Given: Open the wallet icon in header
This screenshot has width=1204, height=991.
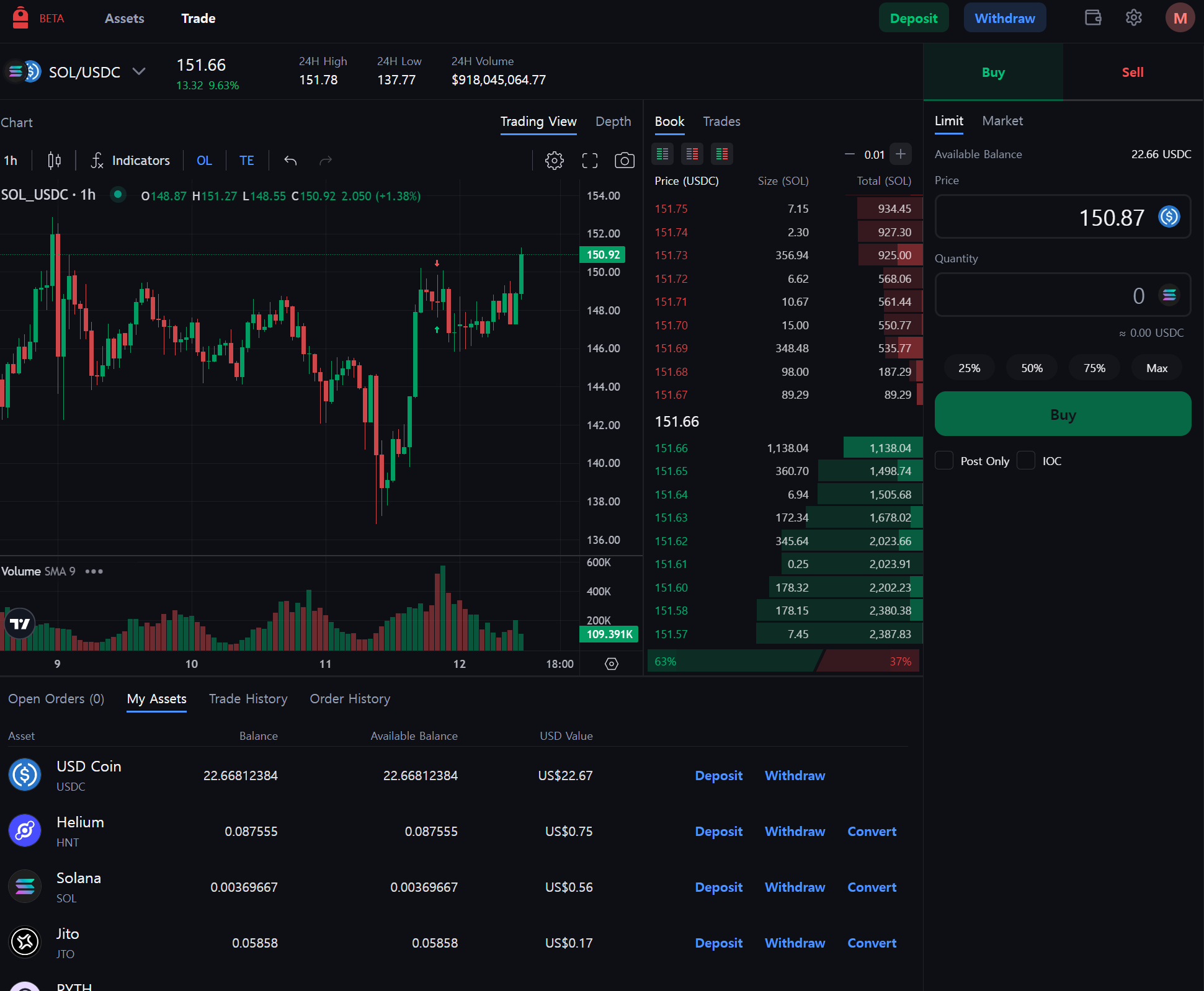Looking at the screenshot, I should coord(1093,18).
